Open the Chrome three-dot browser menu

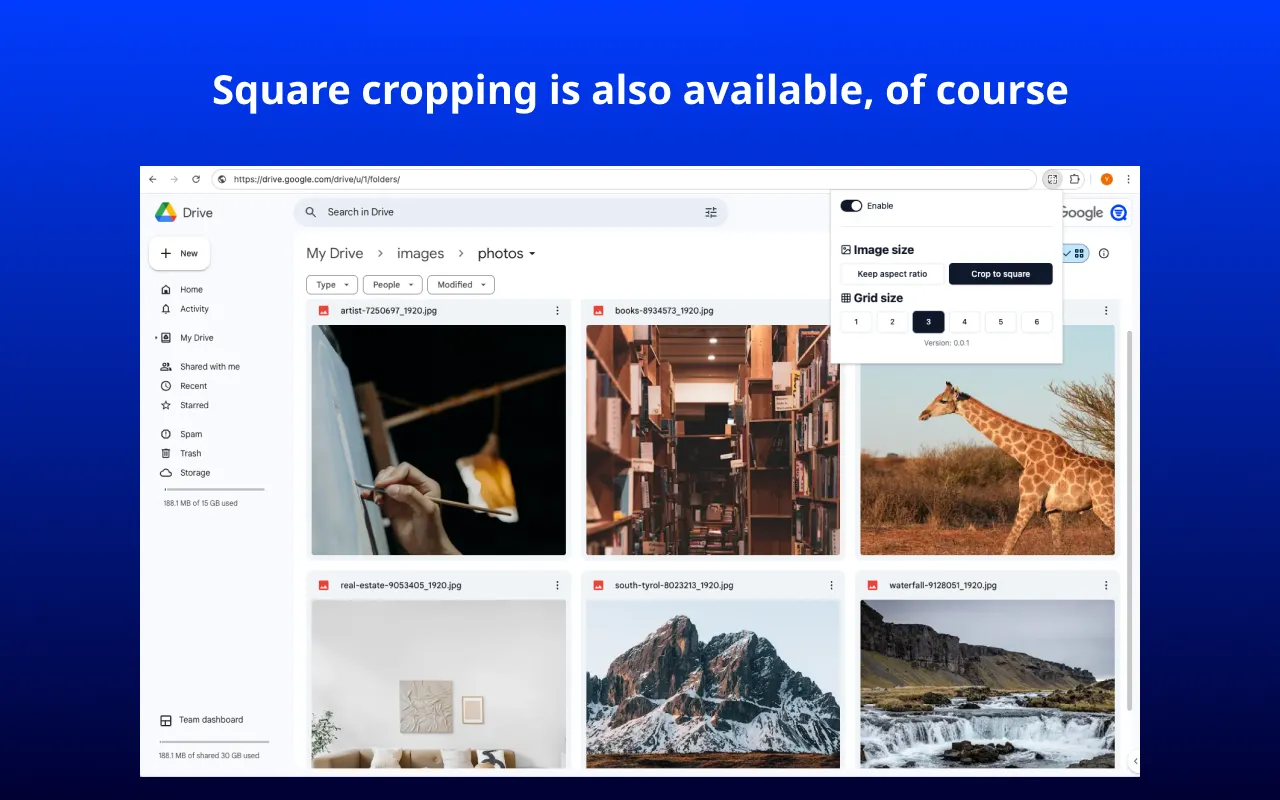click(1128, 179)
